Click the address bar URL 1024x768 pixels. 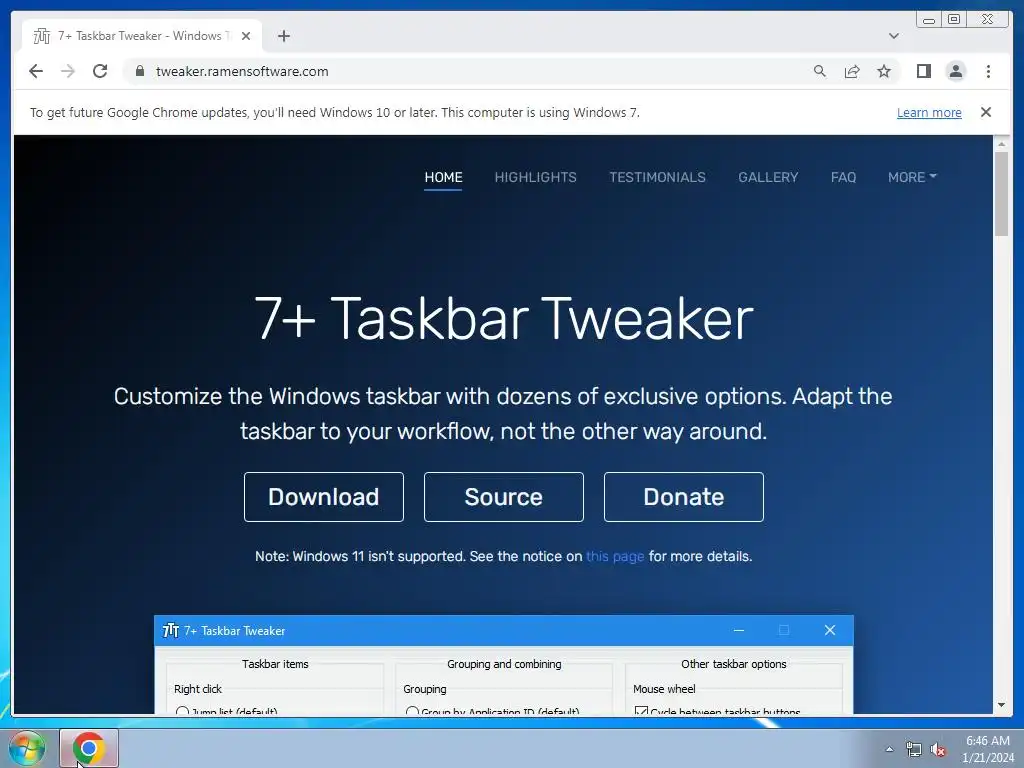242,71
